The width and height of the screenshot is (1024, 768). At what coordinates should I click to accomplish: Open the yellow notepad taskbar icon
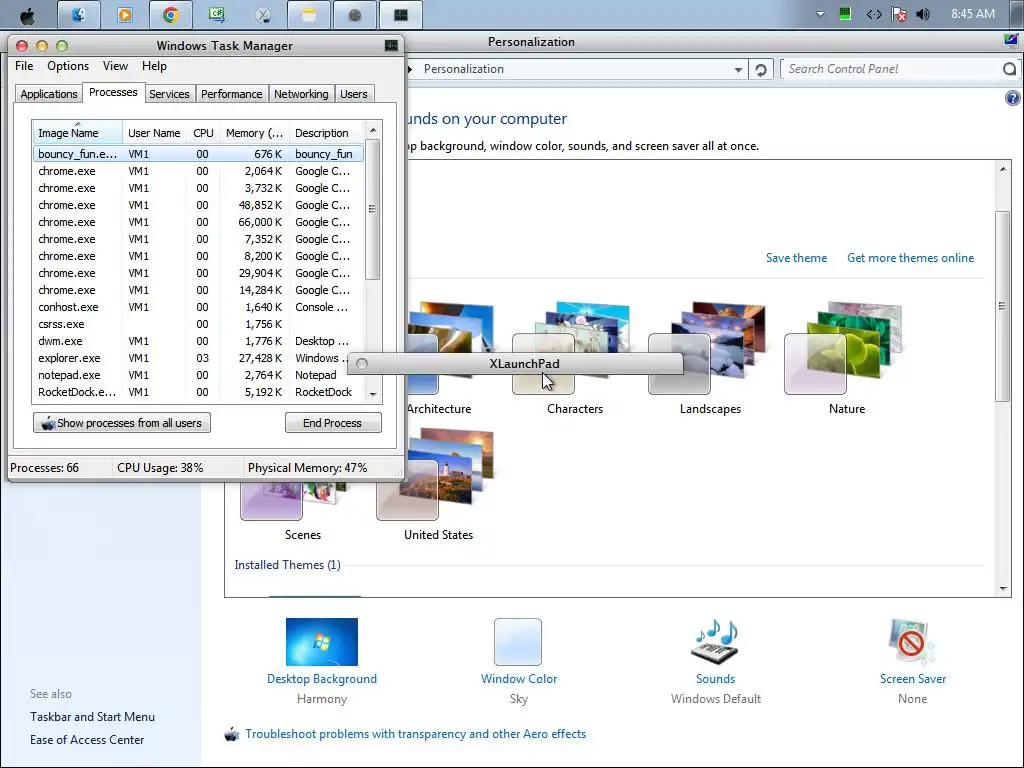[x=308, y=15]
